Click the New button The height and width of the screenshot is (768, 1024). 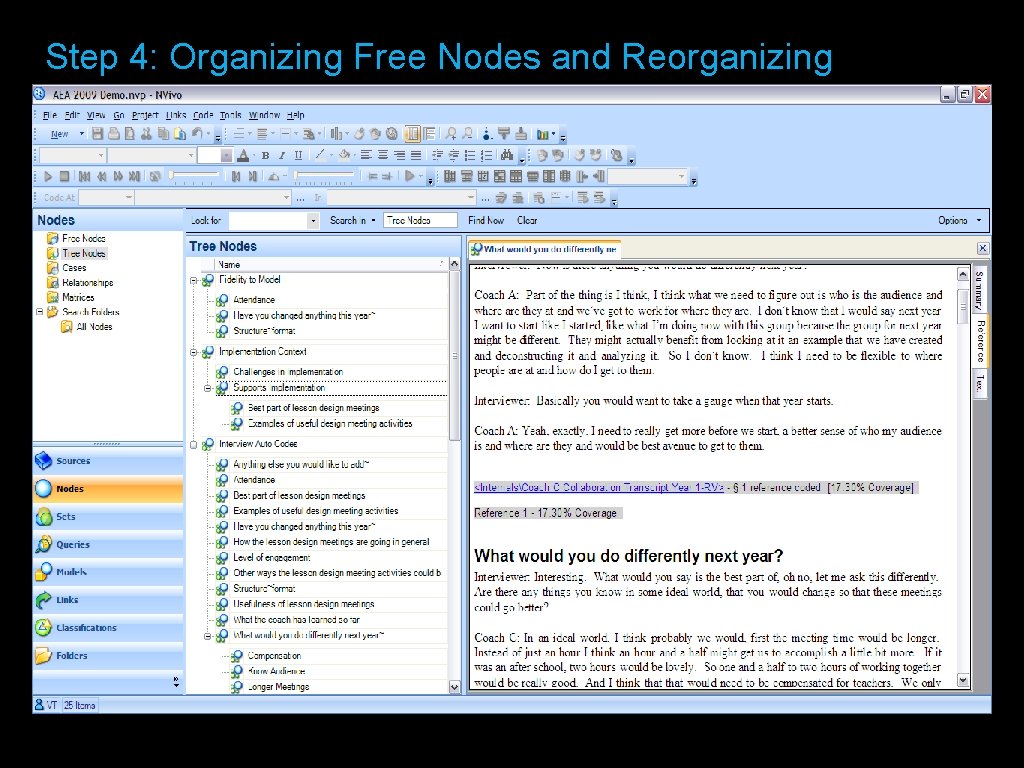tap(59, 134)
